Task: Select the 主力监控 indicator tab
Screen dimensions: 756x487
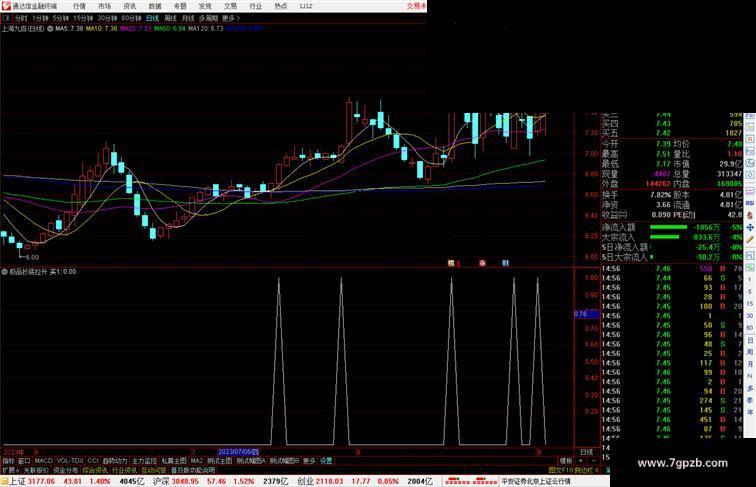Action: coord(144,461)
